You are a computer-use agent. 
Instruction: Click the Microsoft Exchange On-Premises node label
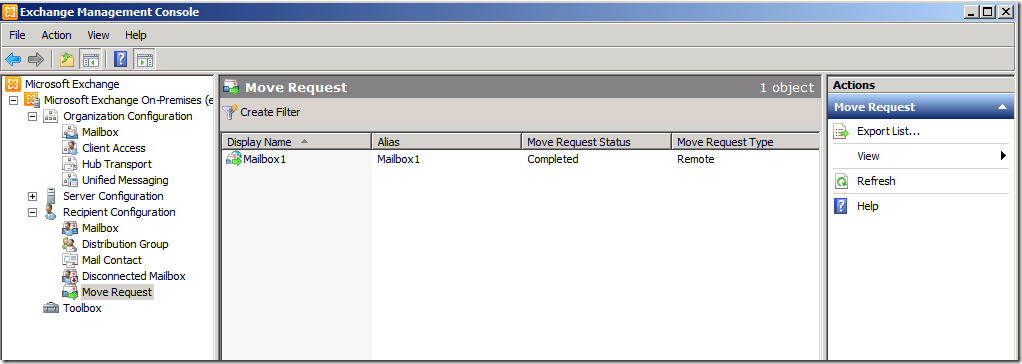coord(128,100)
